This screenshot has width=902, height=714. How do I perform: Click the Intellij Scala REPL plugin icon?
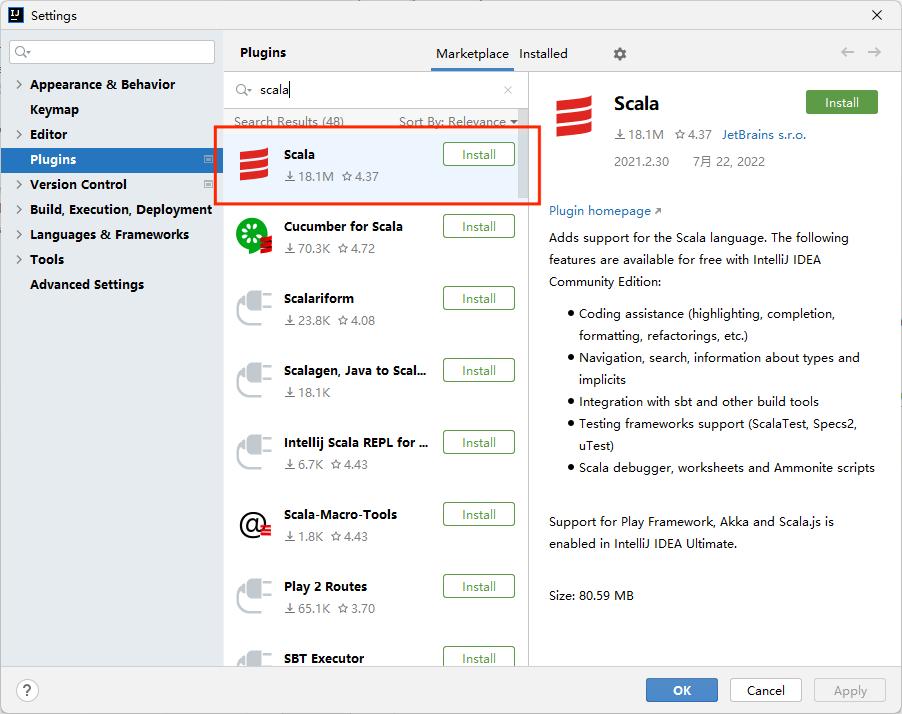(254, 452)
